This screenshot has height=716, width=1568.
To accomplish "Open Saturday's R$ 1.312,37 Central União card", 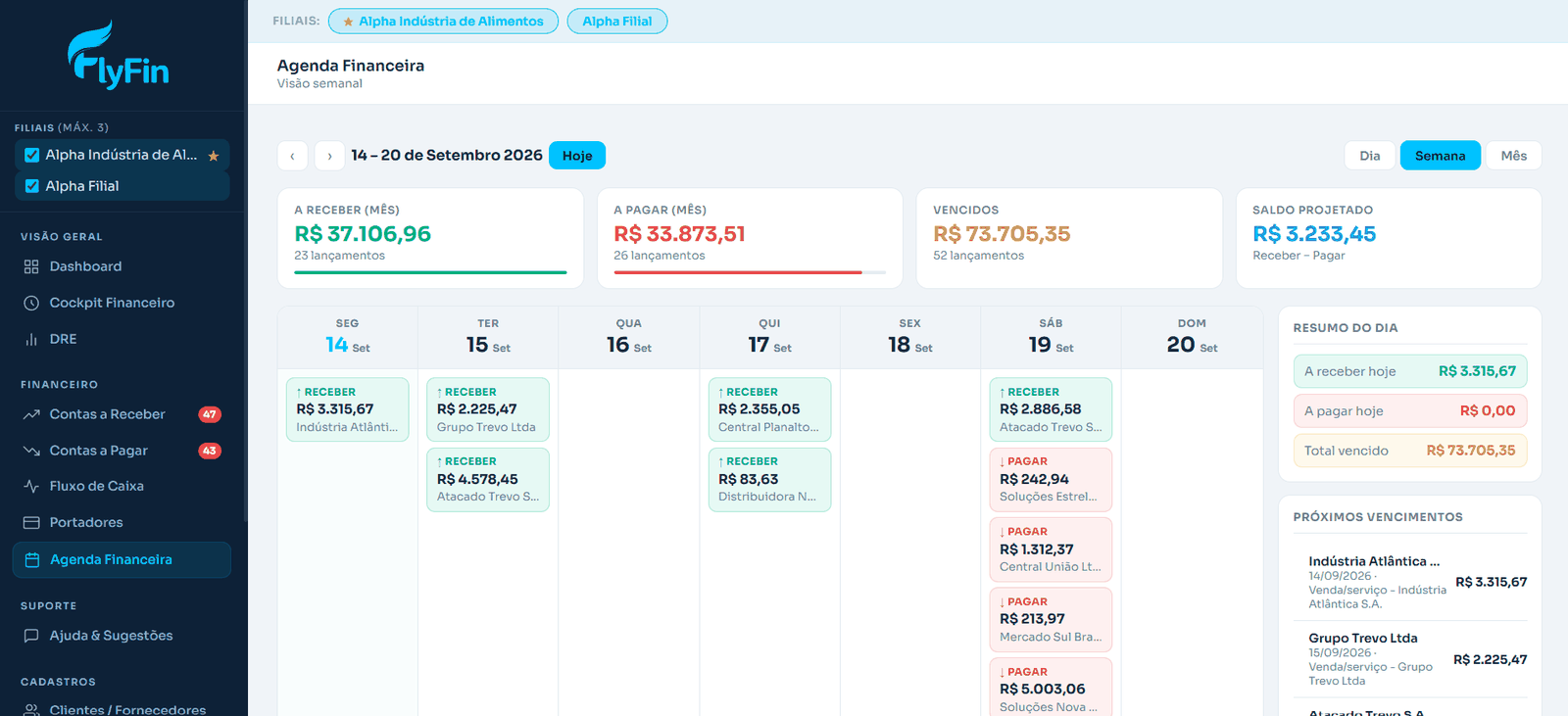I will coord(1051,549).
